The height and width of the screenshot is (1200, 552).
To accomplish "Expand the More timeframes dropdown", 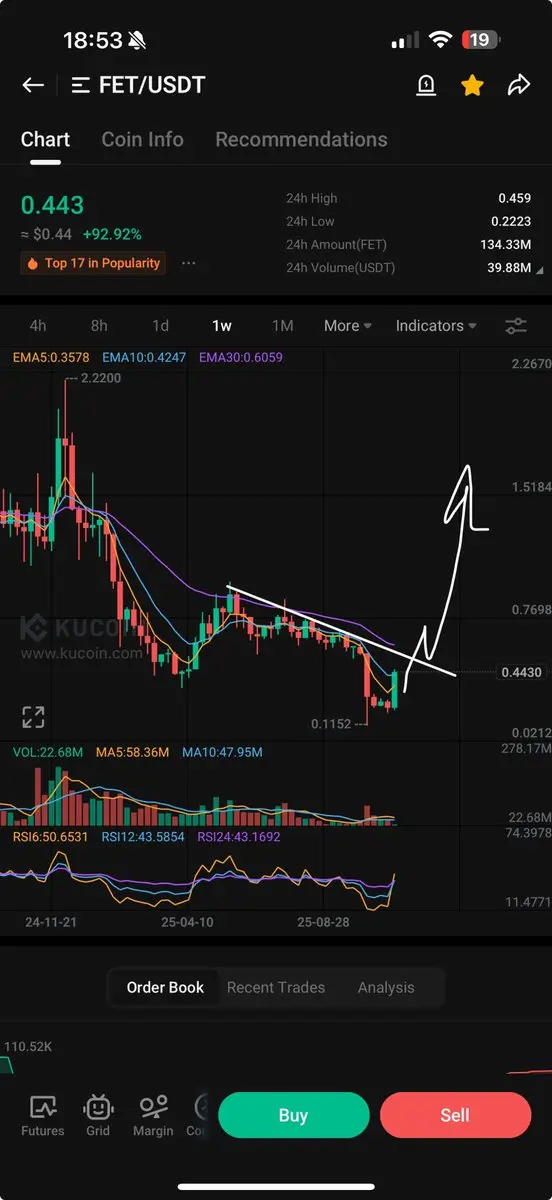I will coord(348,326).
